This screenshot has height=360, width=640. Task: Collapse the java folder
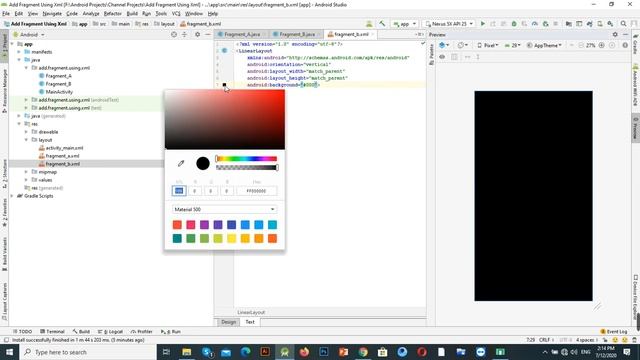tap(19, 60)
